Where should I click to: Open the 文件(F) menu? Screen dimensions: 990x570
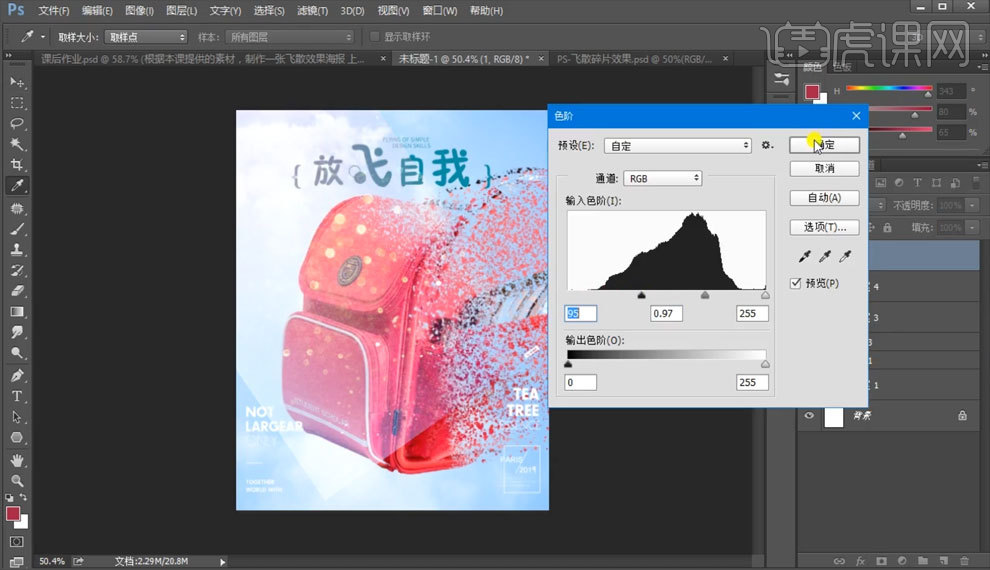(x=54, y=11)
